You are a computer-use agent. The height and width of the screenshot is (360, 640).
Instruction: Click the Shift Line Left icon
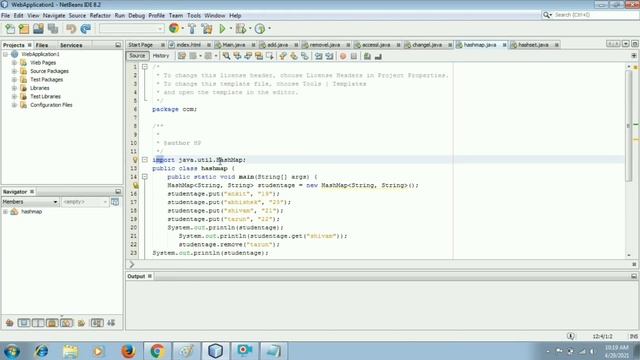coord(319,56)
